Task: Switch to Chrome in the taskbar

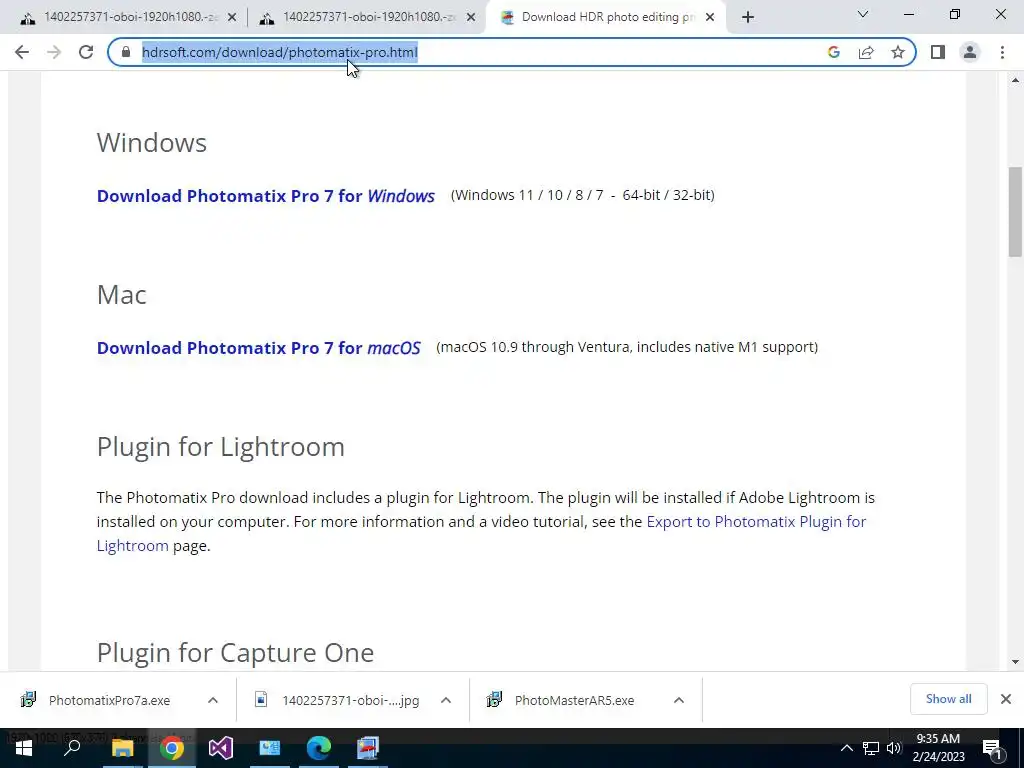Action: tap(172, 748)
